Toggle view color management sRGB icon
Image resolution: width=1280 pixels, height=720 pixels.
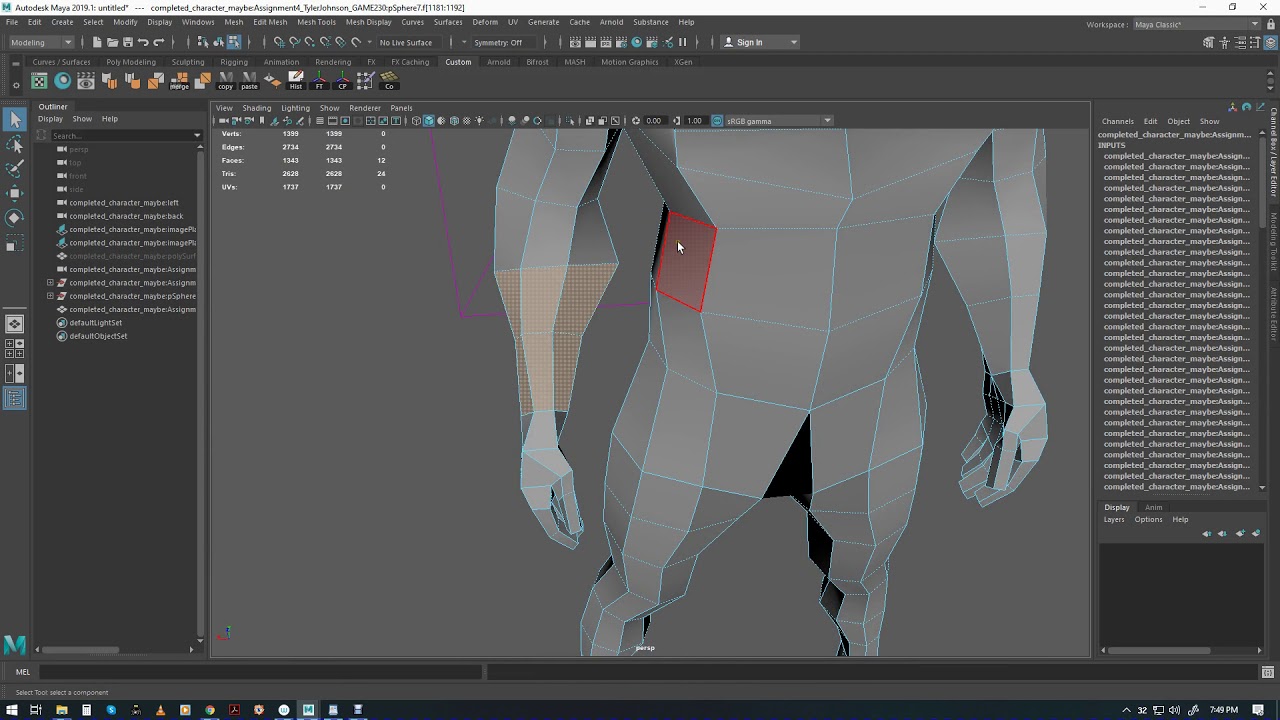click(x=718, y=121)
